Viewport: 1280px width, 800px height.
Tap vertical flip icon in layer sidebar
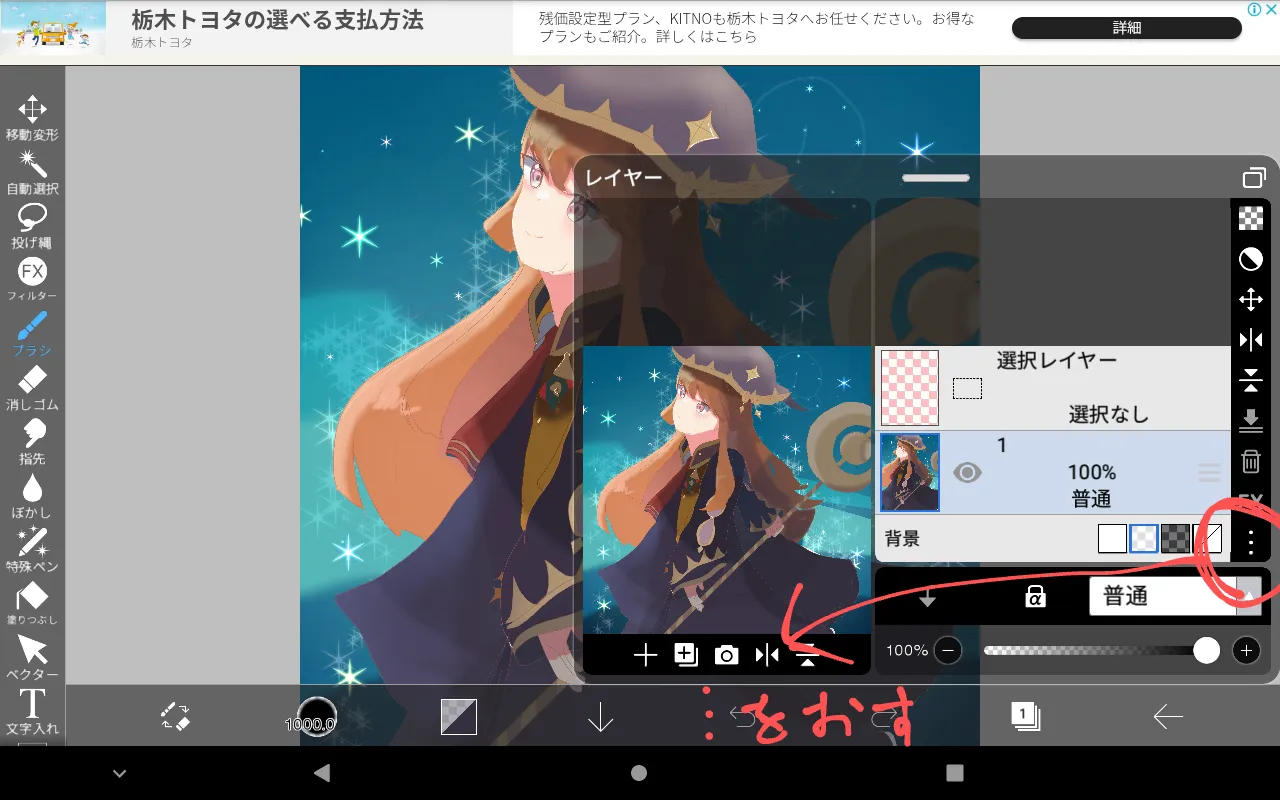(1251, 380)
